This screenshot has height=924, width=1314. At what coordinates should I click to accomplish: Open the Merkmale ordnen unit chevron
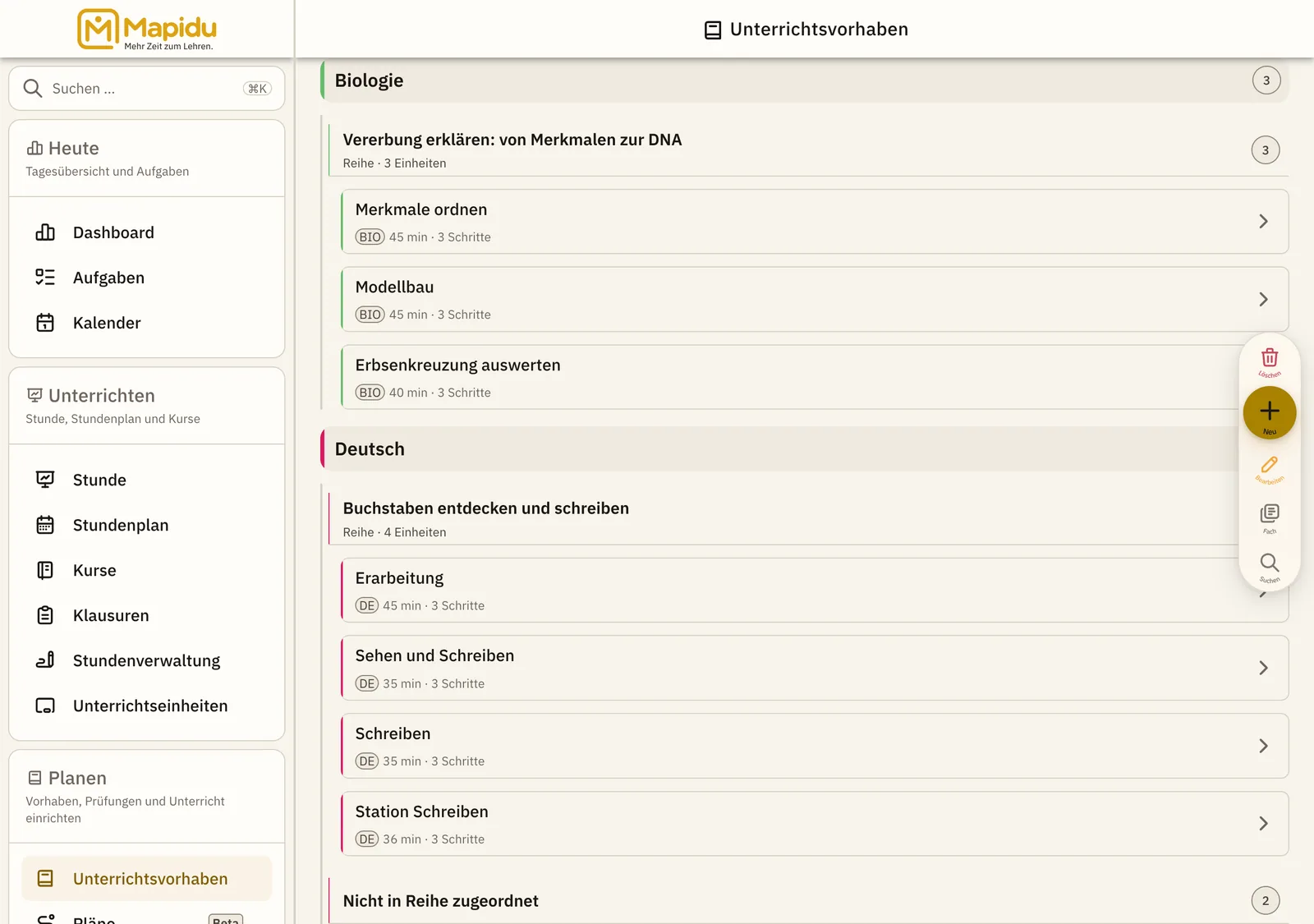(1263, 222)
